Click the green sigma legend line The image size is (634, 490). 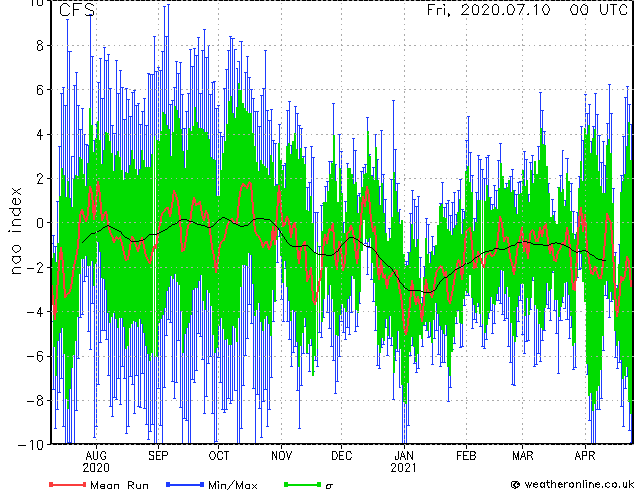[x=302, y=484]
